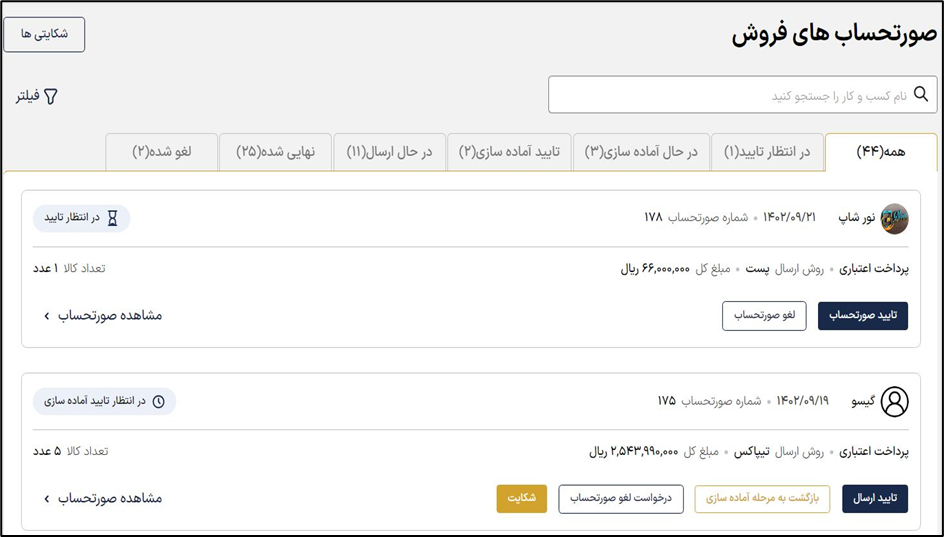Click the نور شاپ shop name

(x=856, y=218)
